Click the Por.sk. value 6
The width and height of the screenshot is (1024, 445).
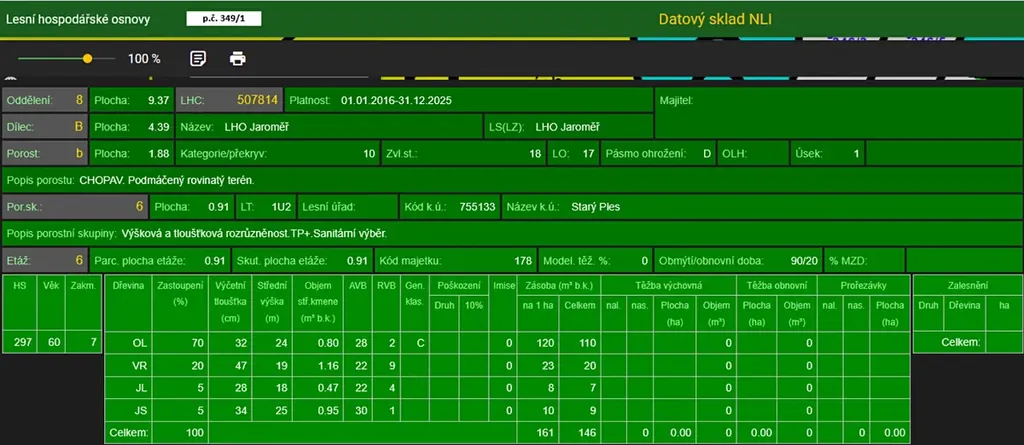tap(139, 207)
